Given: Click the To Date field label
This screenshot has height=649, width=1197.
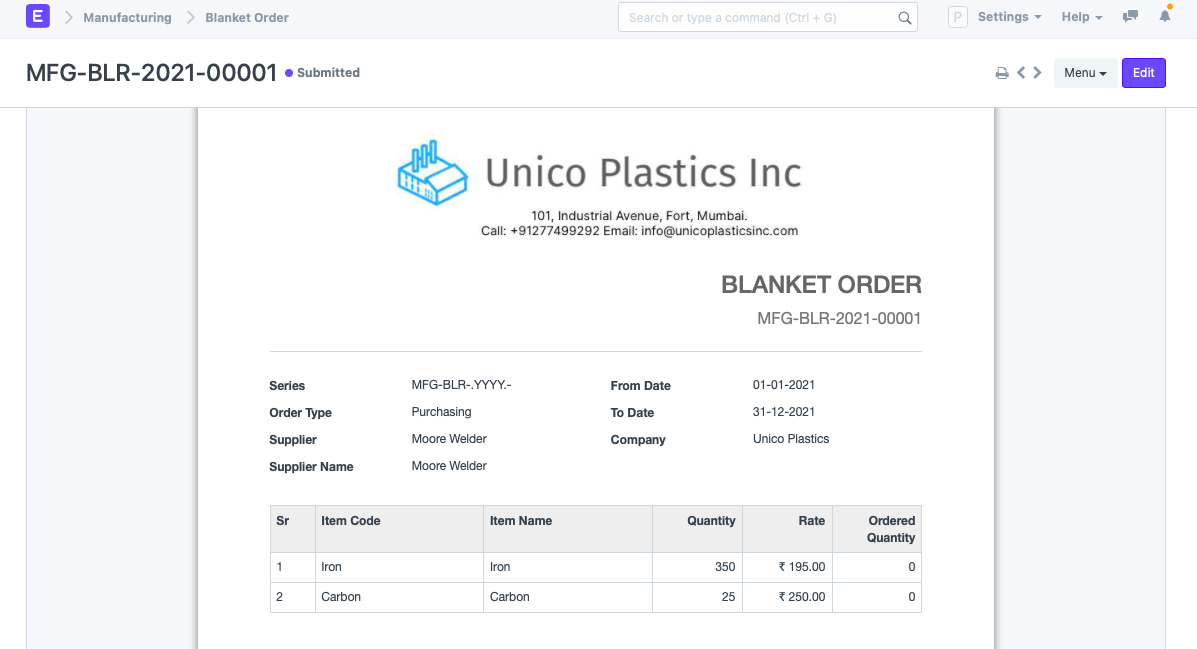Looking at the screenshot, I should 632,412.
